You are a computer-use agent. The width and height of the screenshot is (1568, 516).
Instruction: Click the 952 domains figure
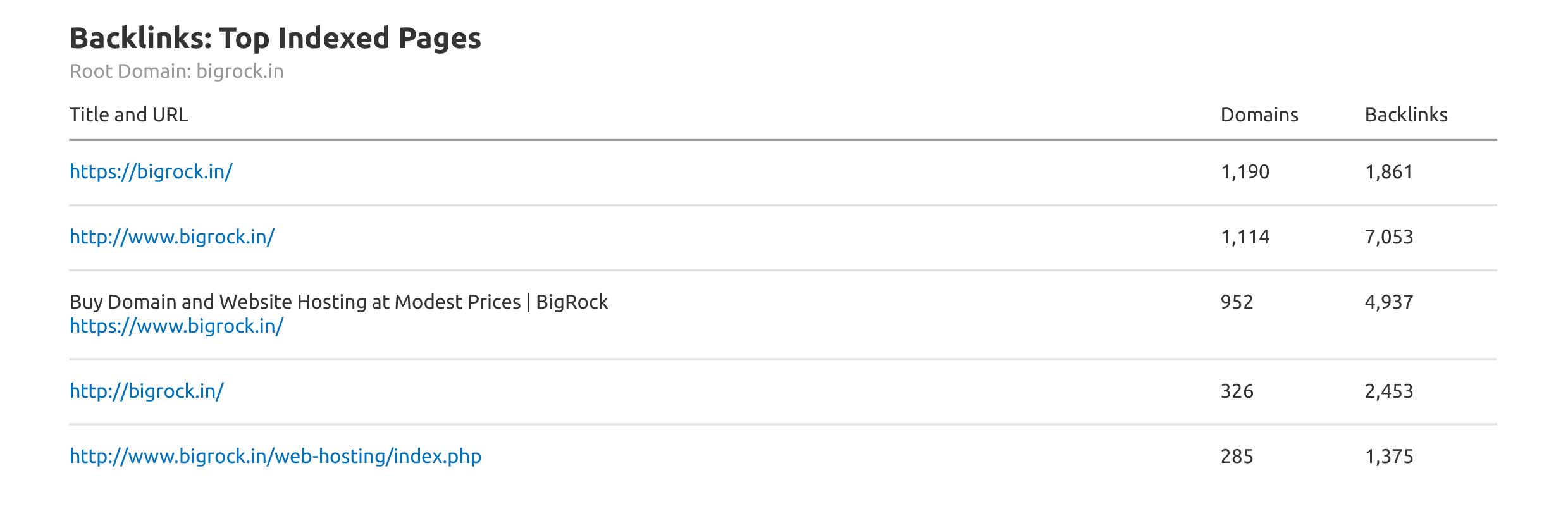point(1237,302)
